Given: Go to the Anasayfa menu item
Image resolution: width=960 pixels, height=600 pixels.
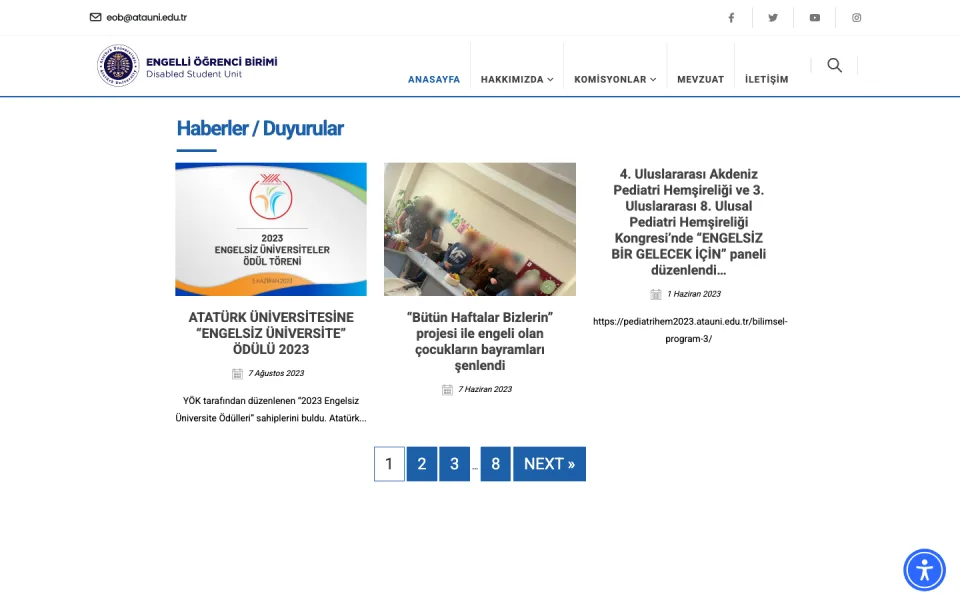Looking at the screenshot, I should tap(434, 80).
